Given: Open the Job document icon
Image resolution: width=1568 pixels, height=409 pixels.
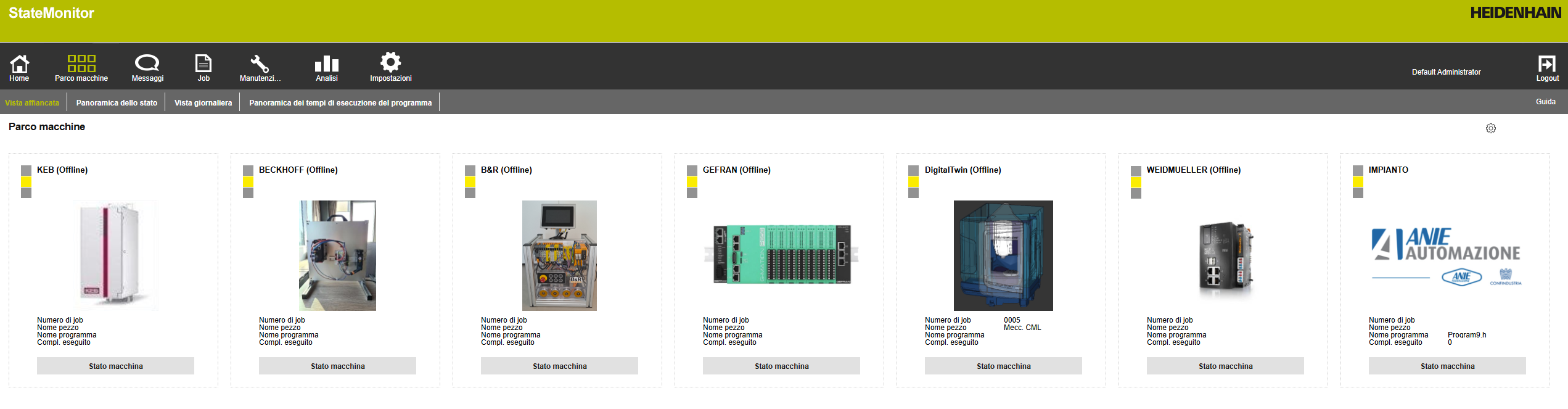Looking at the screenshot, I should pyautogui.click(x=203, y=64).
